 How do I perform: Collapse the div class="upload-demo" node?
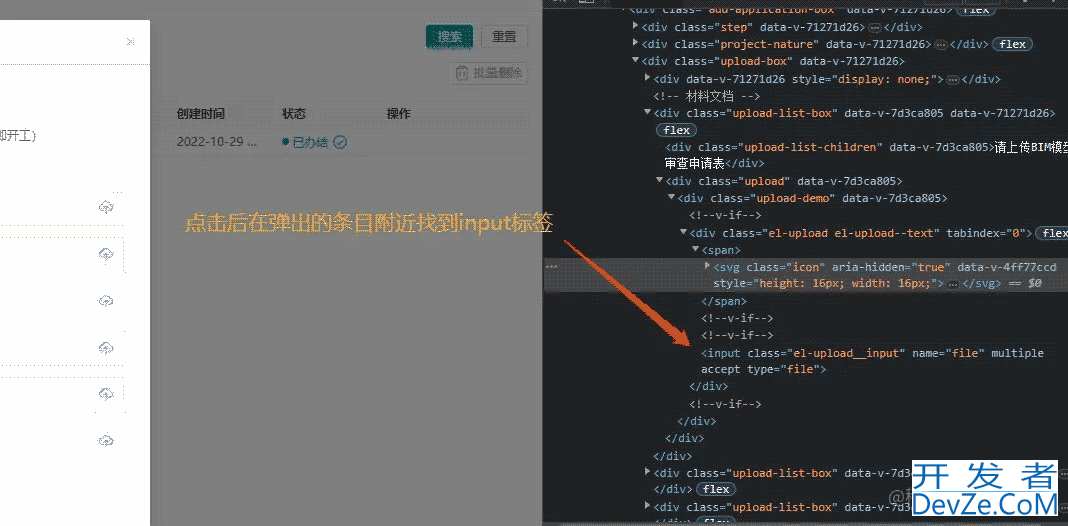pos(672,198)
